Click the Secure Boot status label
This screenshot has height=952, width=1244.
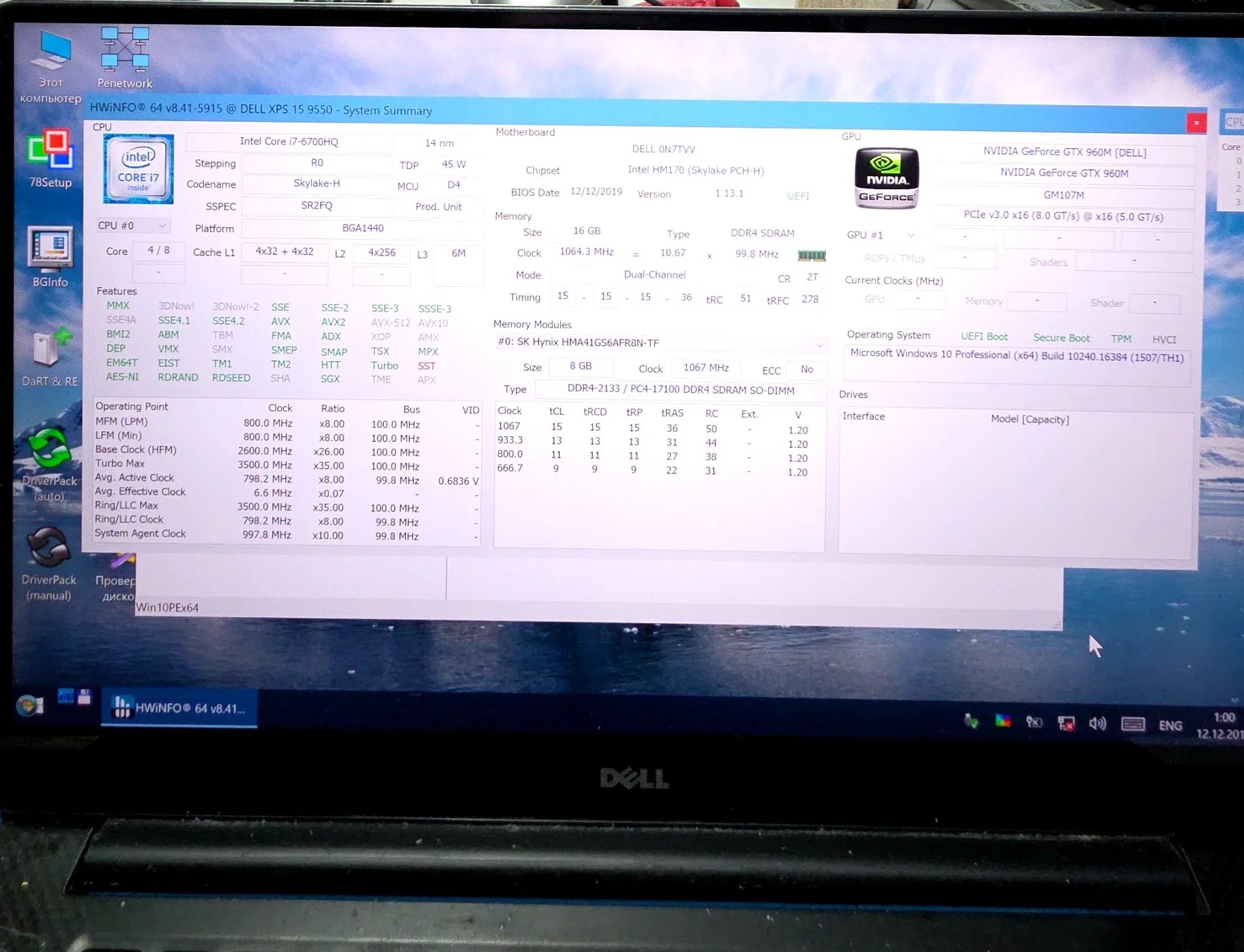point(1061,338)
